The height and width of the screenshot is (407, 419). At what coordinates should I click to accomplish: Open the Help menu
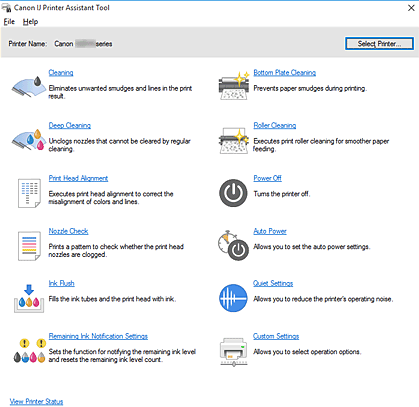pyautogui.click(x=30, y=22)
